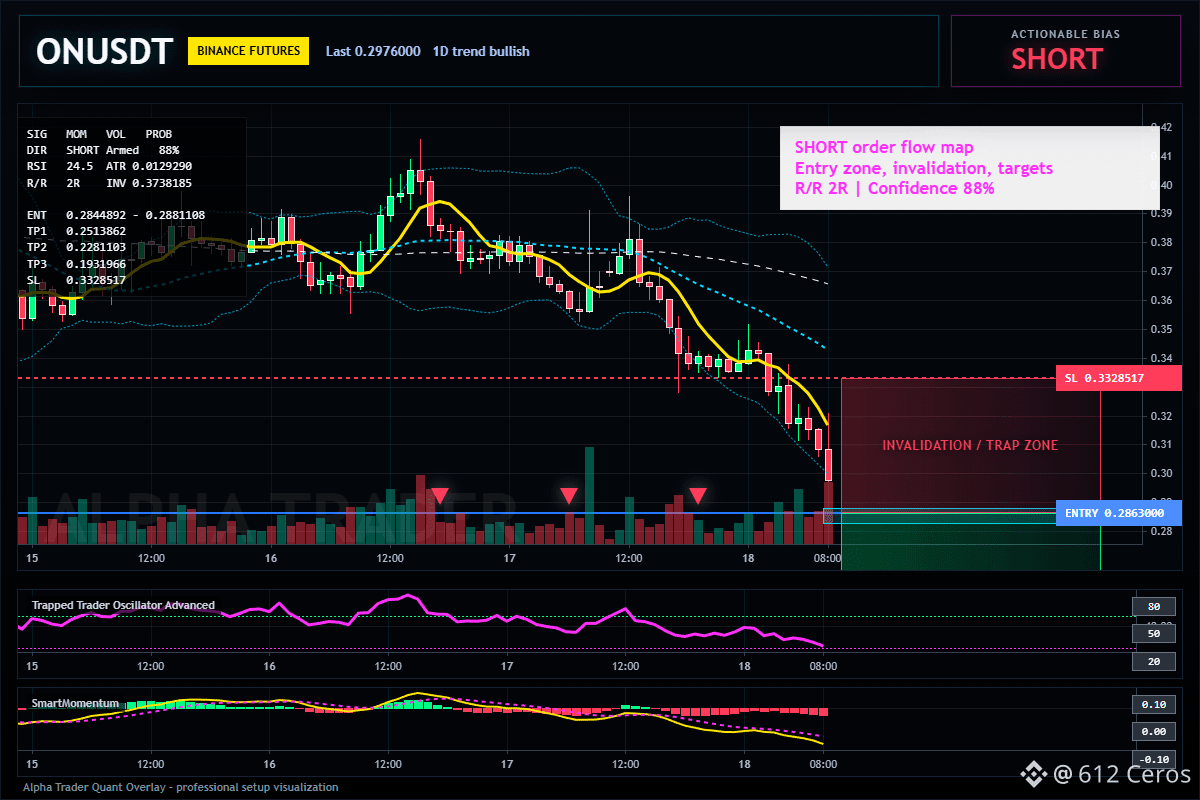Viewport: 1200px width, 800px height.
Task: Click the oscillator's 80 level label
Action: pos(1153,606)
